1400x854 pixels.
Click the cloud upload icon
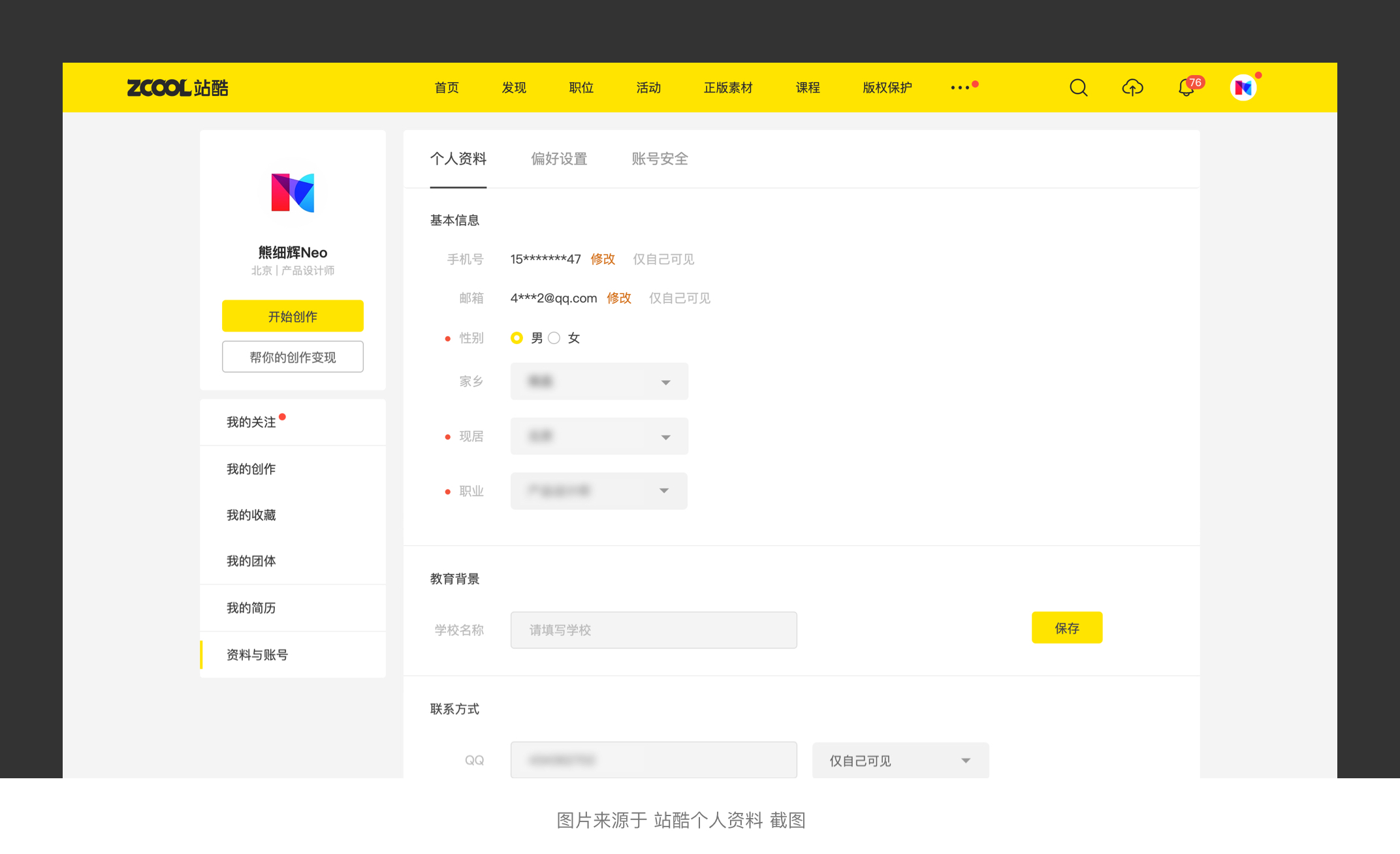(1132, 87)
